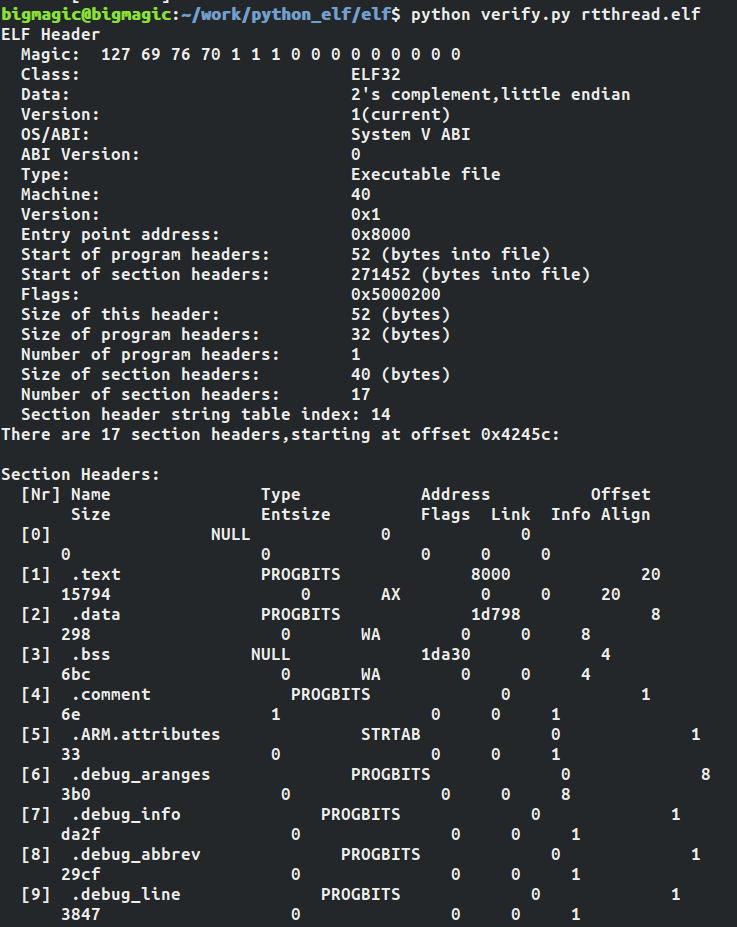Click the command text 'python verify.py rtthread.elf'
Image resolution: width=737 pixels, height=927 pixels.
coord(555,14)
